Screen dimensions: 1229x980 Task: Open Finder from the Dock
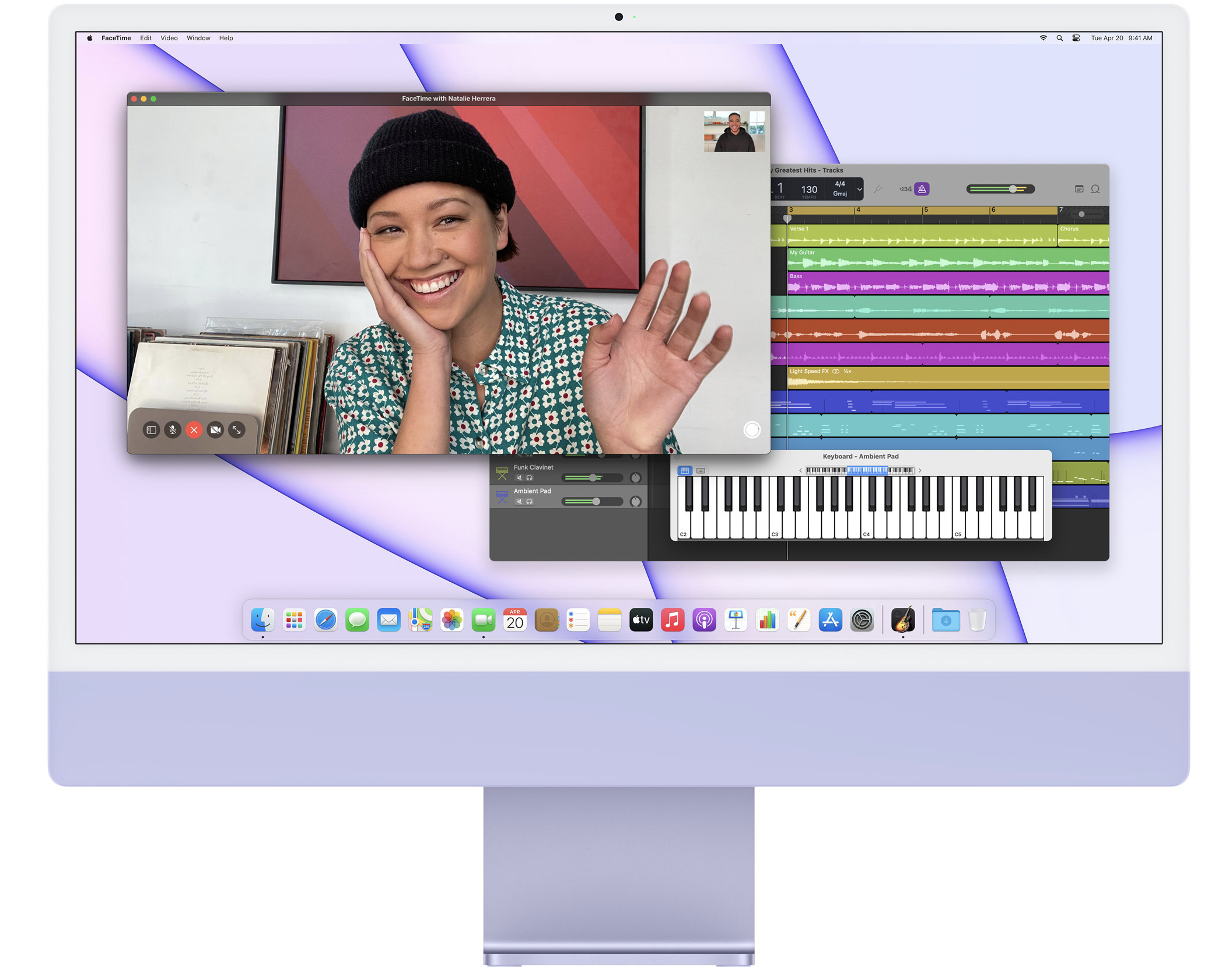[x=262, y=619]
